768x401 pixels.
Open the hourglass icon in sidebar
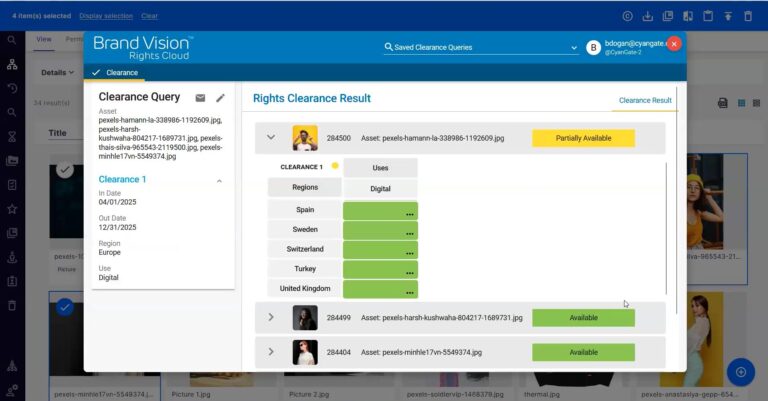pos(12,137)
